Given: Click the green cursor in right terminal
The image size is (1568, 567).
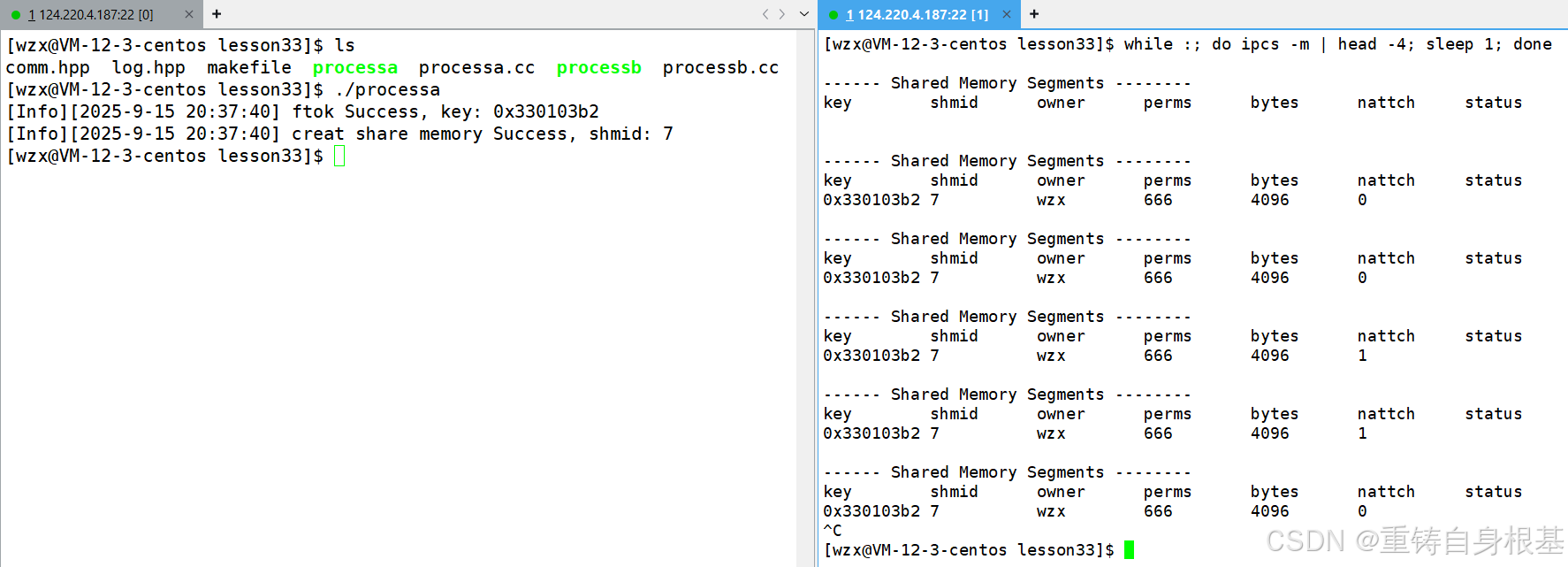Looking at the screenshot, I should (1129, 550).
